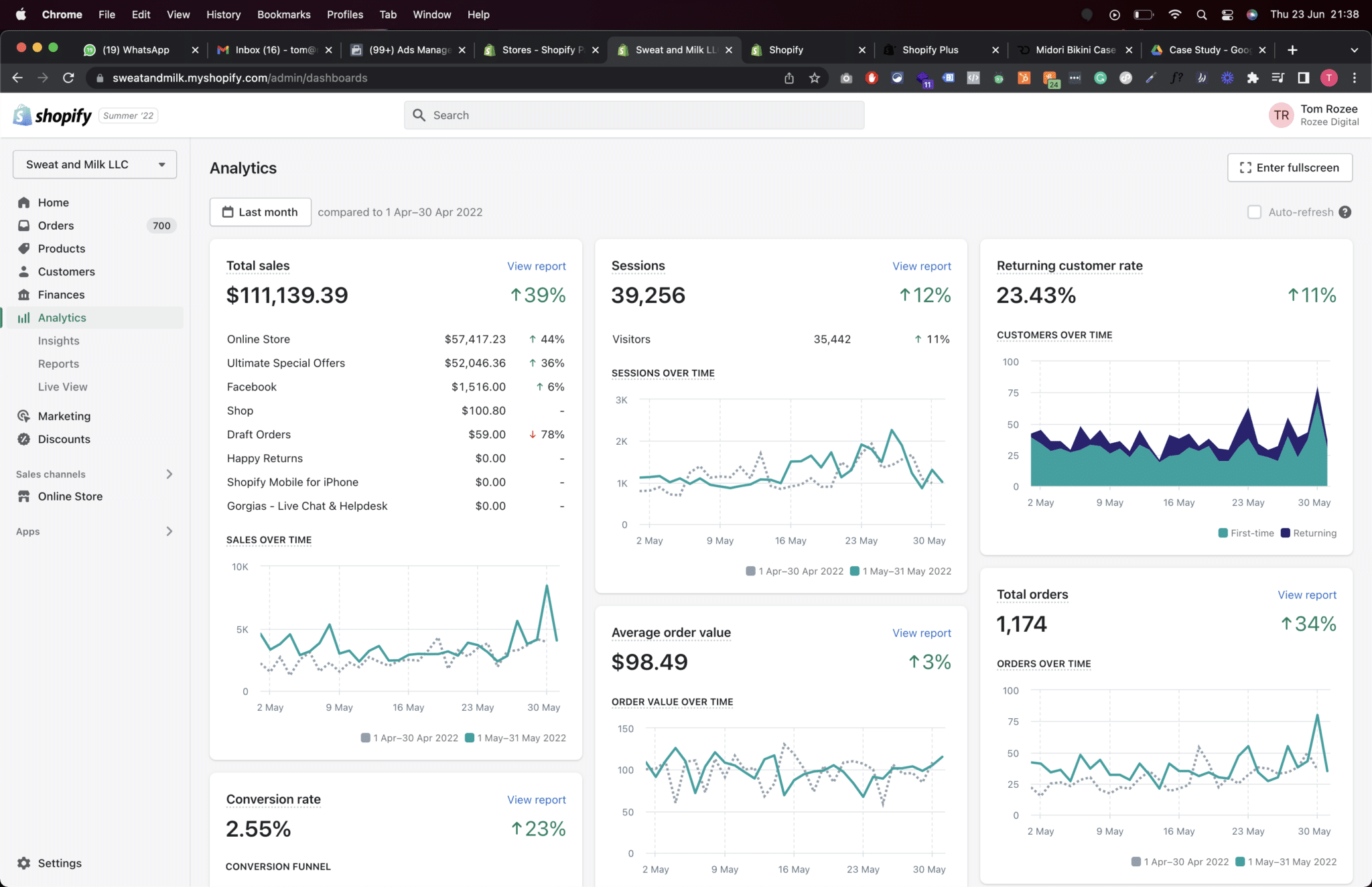Click the Discounts badge icon

point(24,439)
